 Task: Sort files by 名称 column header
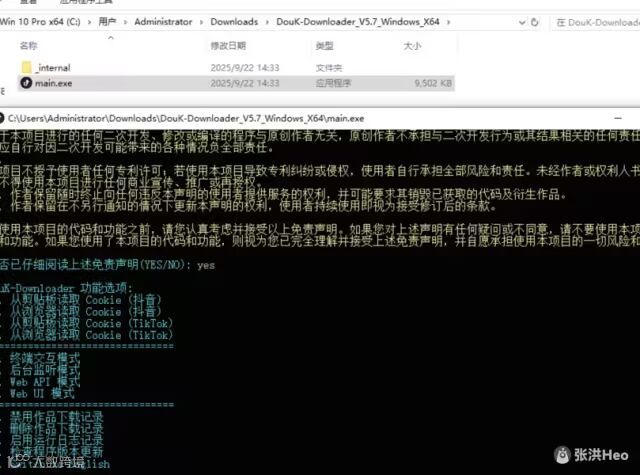click(29, 46)
